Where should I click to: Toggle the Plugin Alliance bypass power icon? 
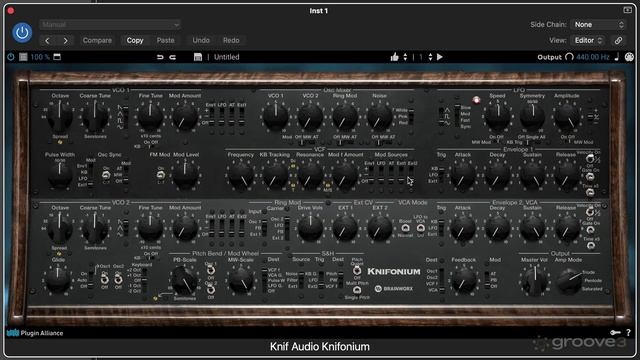[11, 57]
